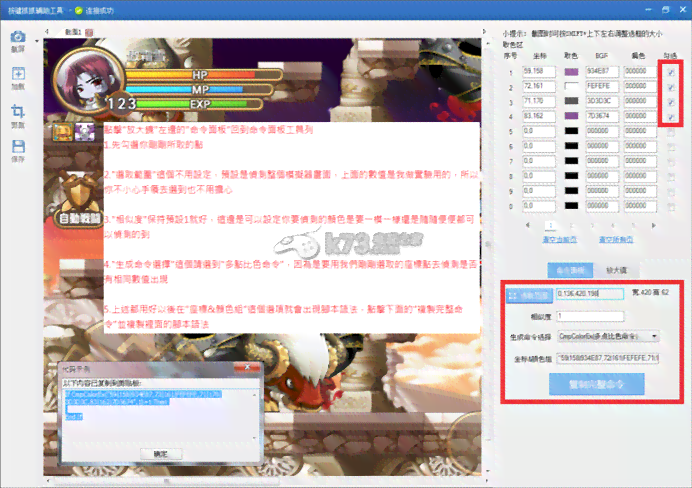Open the CmpColorEx command dropdown

pyautogui.click(x=609, y=336)
